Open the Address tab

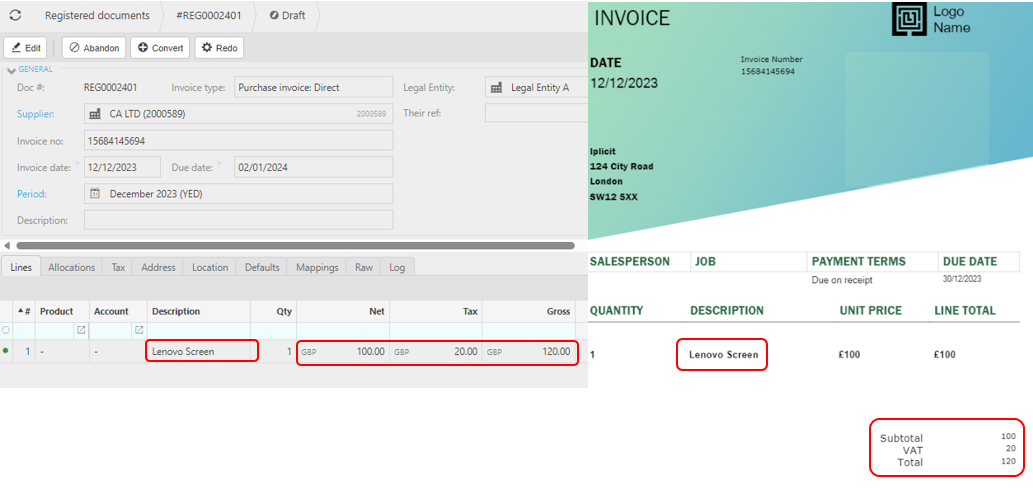(158, 267)
